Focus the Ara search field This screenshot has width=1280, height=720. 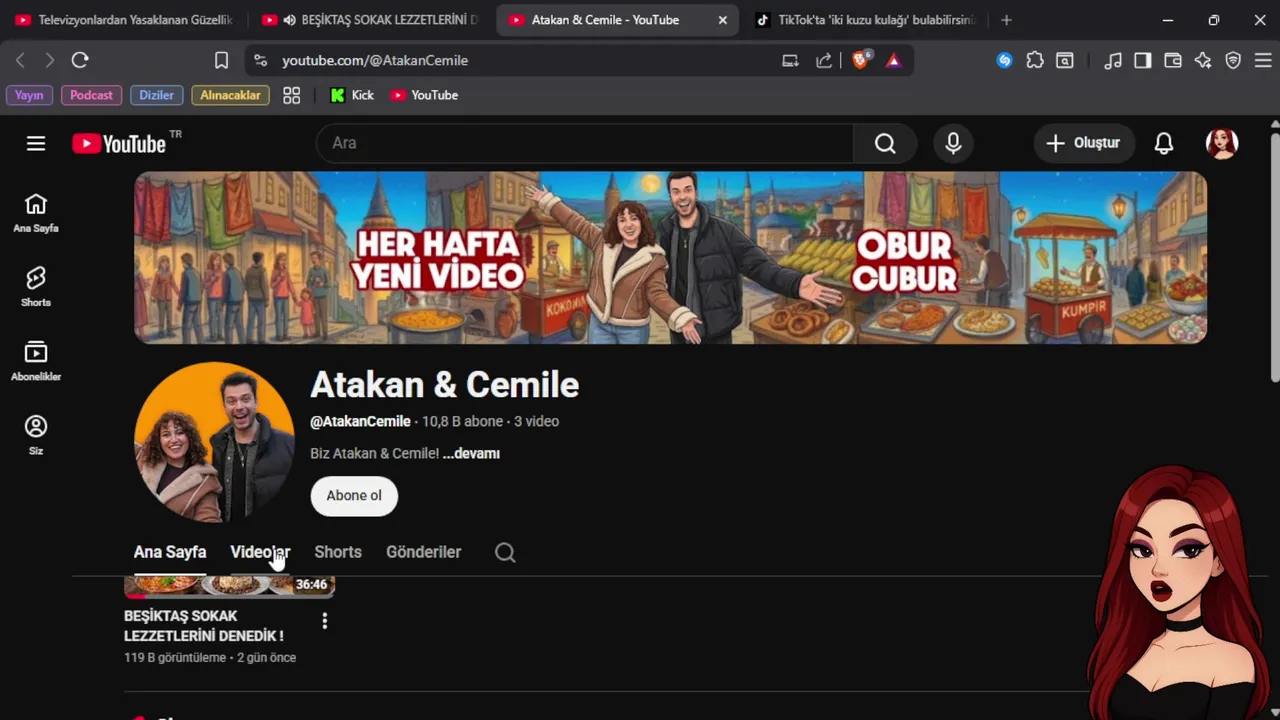pyautogui.click(x=585, y=143)
